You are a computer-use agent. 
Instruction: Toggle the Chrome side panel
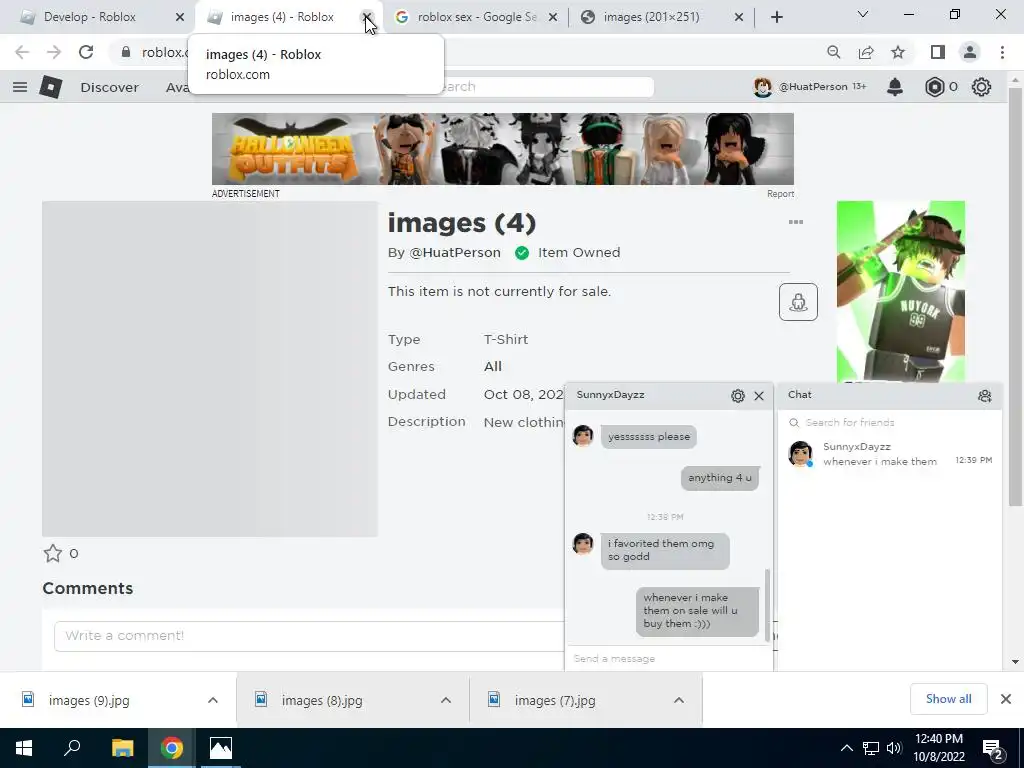pyautogui.click(x=938, y=52)
